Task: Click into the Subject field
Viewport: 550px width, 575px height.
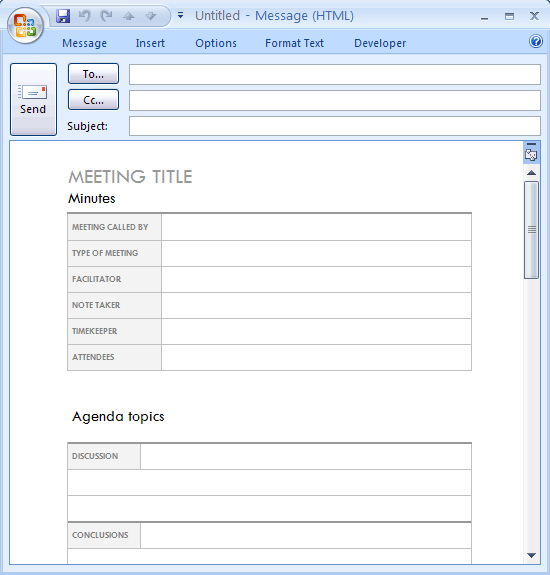Action: pos(335,126)
